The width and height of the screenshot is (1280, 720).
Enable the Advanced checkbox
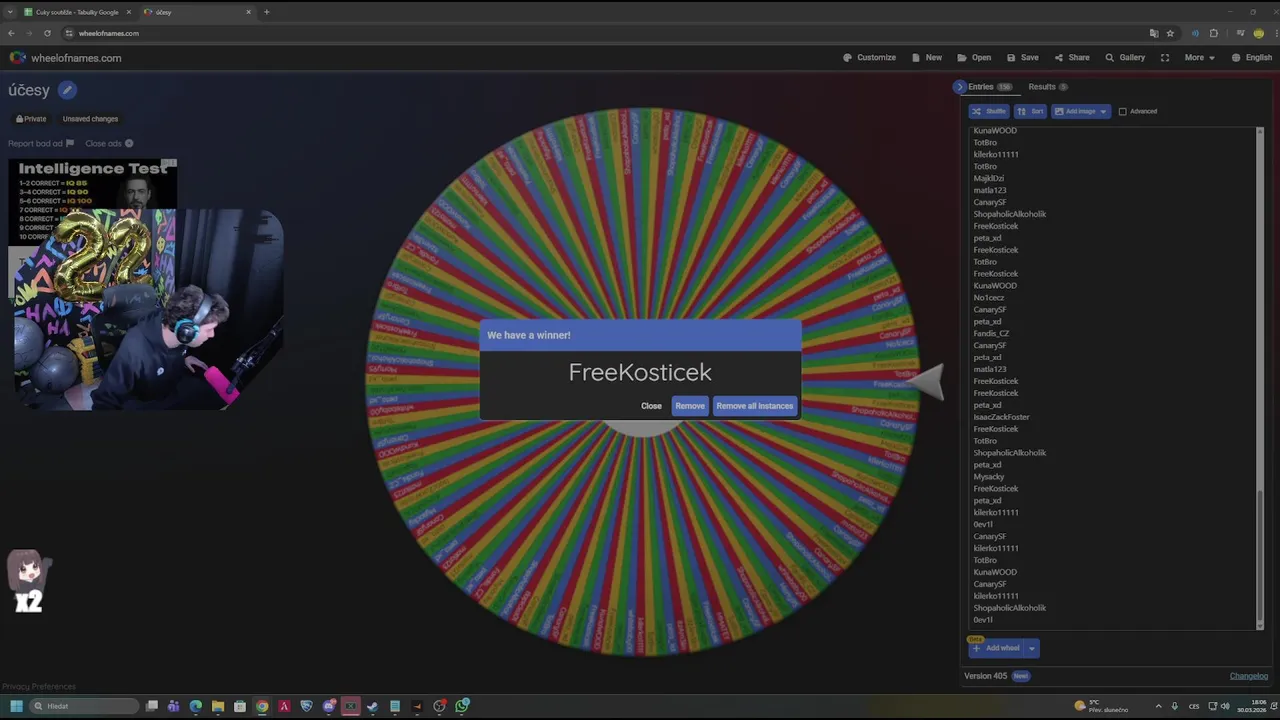[1122, 111]
